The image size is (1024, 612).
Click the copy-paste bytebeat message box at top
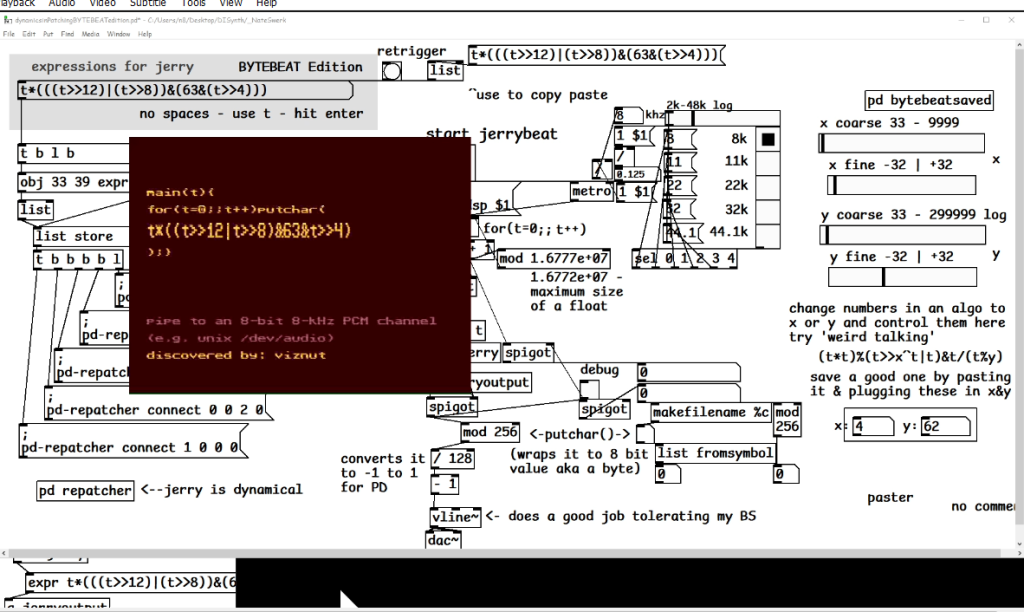click(x=596, y=55)
